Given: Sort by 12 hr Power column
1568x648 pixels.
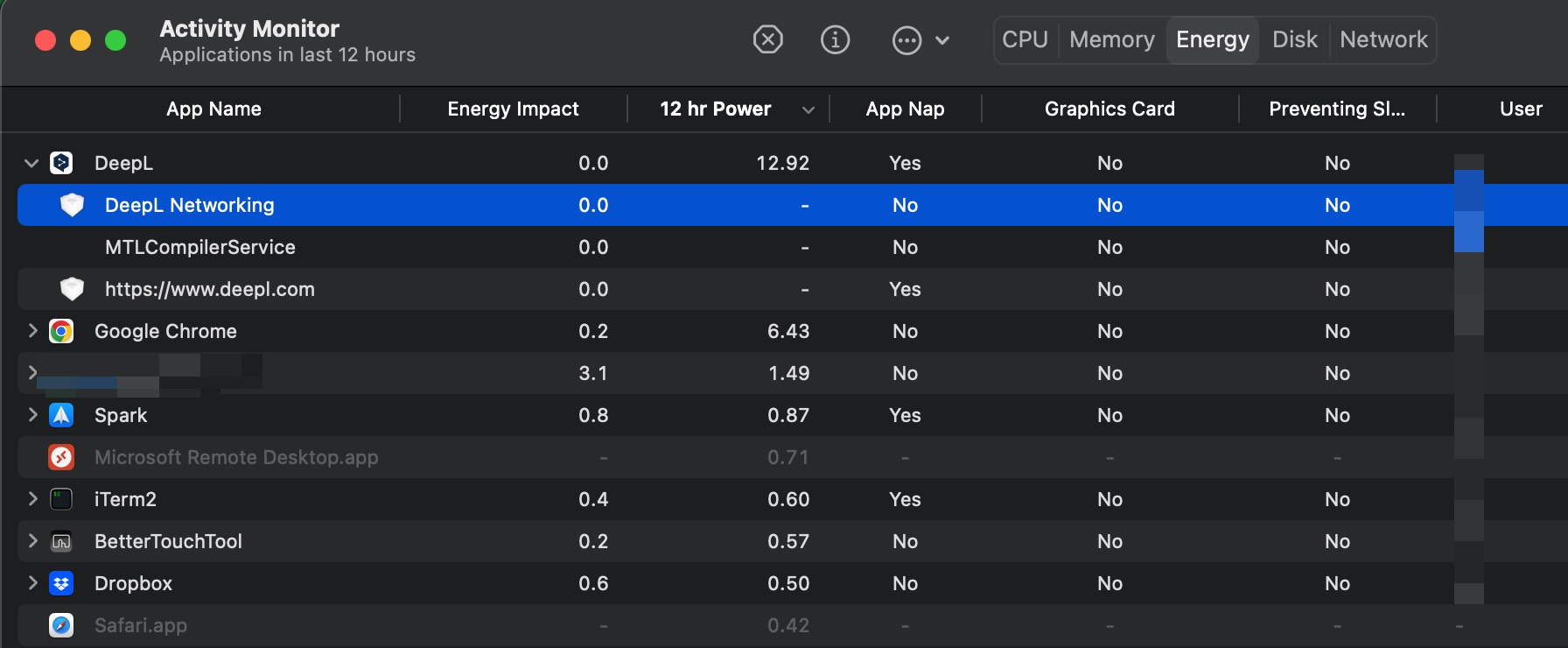Looking at the screenshot, I should click(715, 109).
